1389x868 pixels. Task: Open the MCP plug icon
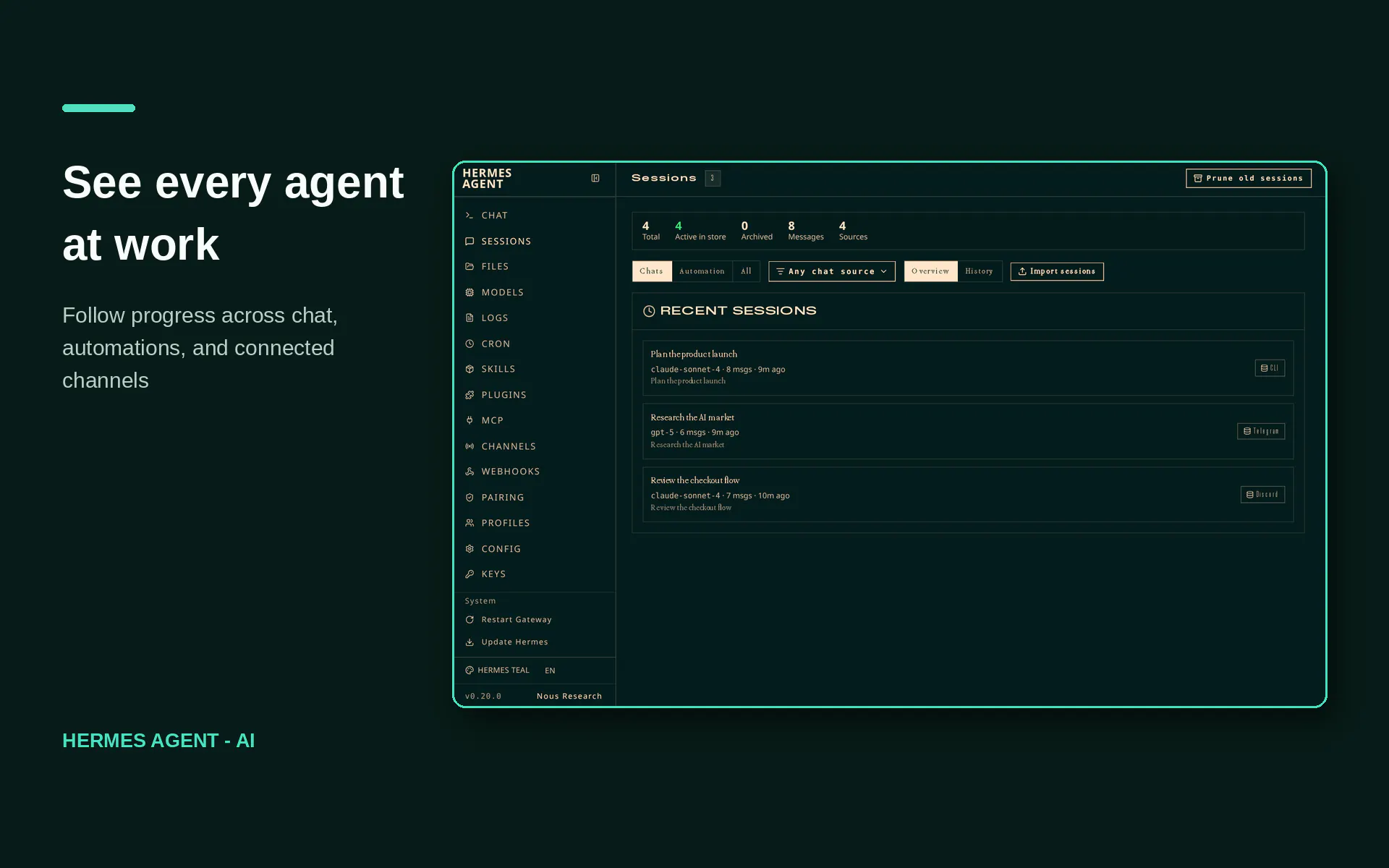tap(470, 420)
